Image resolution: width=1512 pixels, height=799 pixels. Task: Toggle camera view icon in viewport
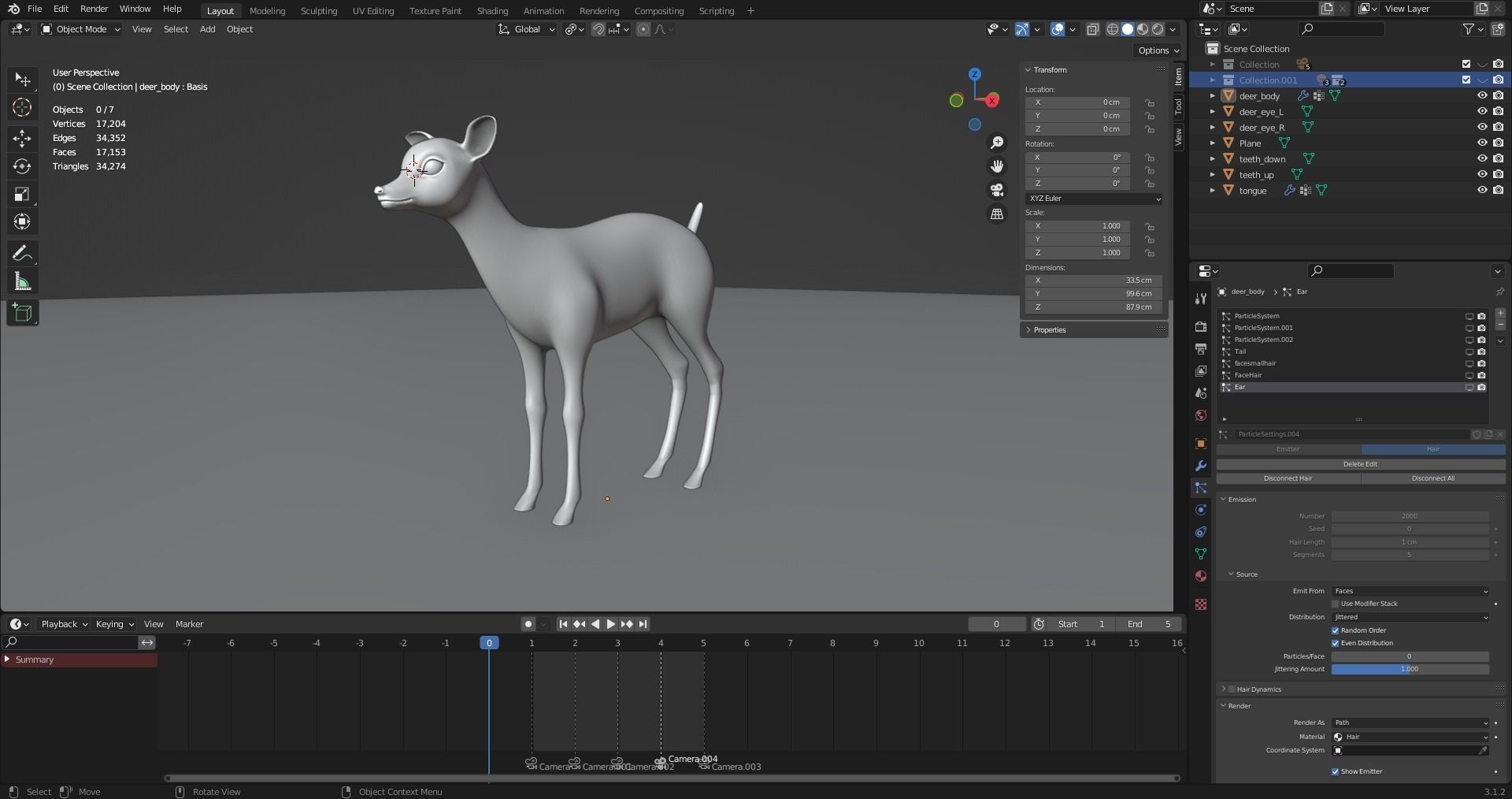(x=997, y=190)
